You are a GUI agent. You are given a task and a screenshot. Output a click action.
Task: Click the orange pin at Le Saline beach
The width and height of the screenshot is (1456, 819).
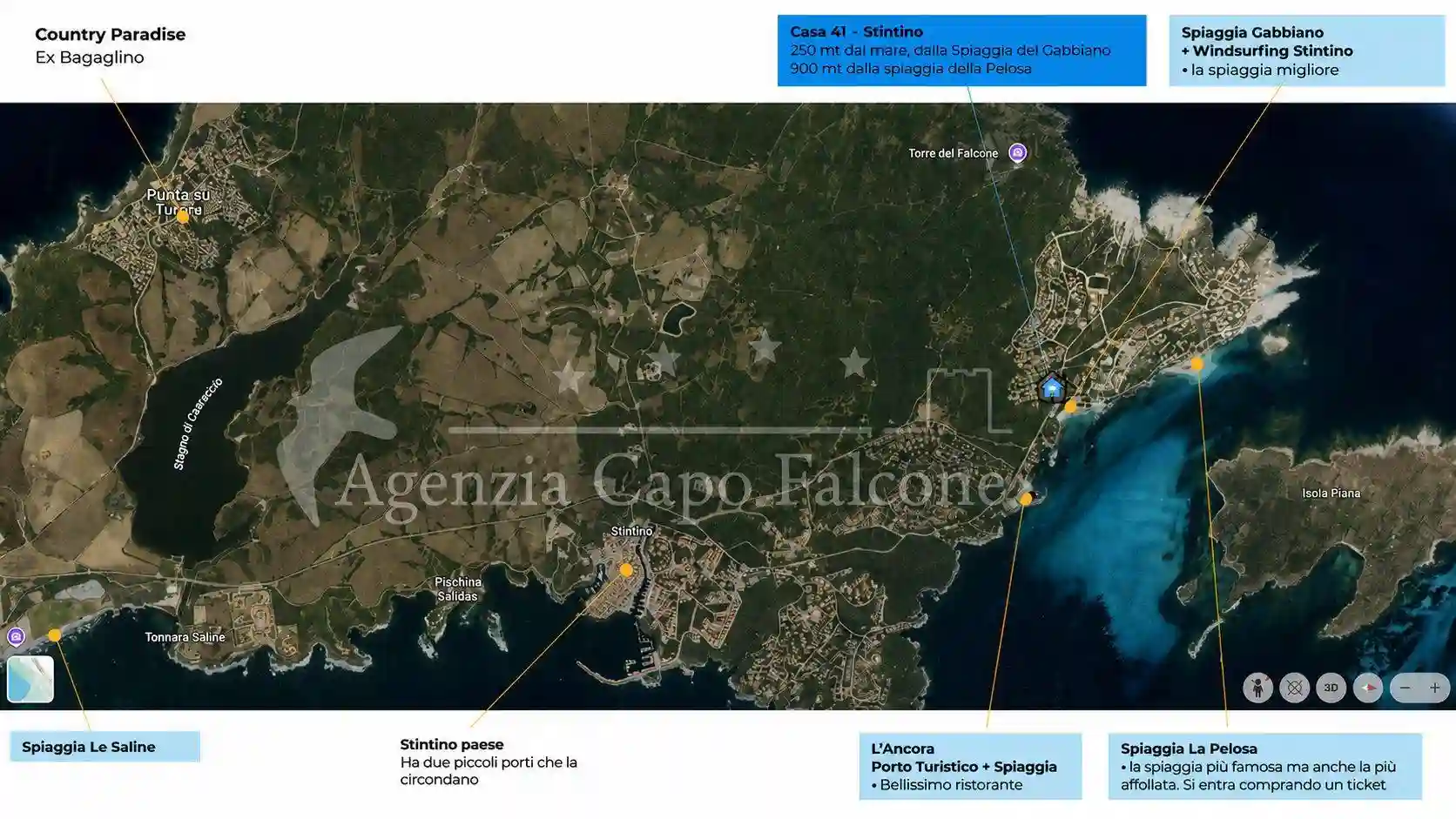(x=54, y=635)
